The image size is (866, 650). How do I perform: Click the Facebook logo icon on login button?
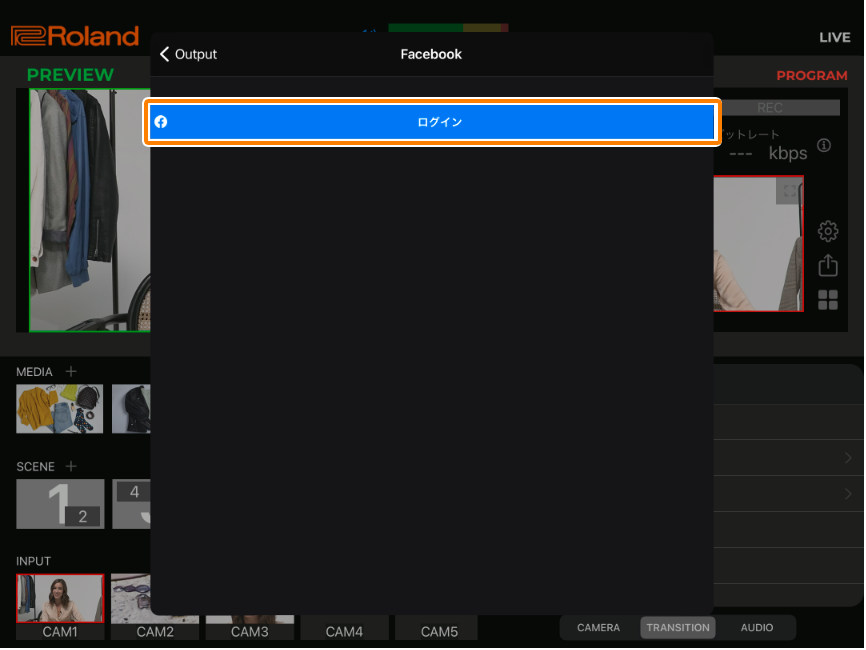click(161, 122)
